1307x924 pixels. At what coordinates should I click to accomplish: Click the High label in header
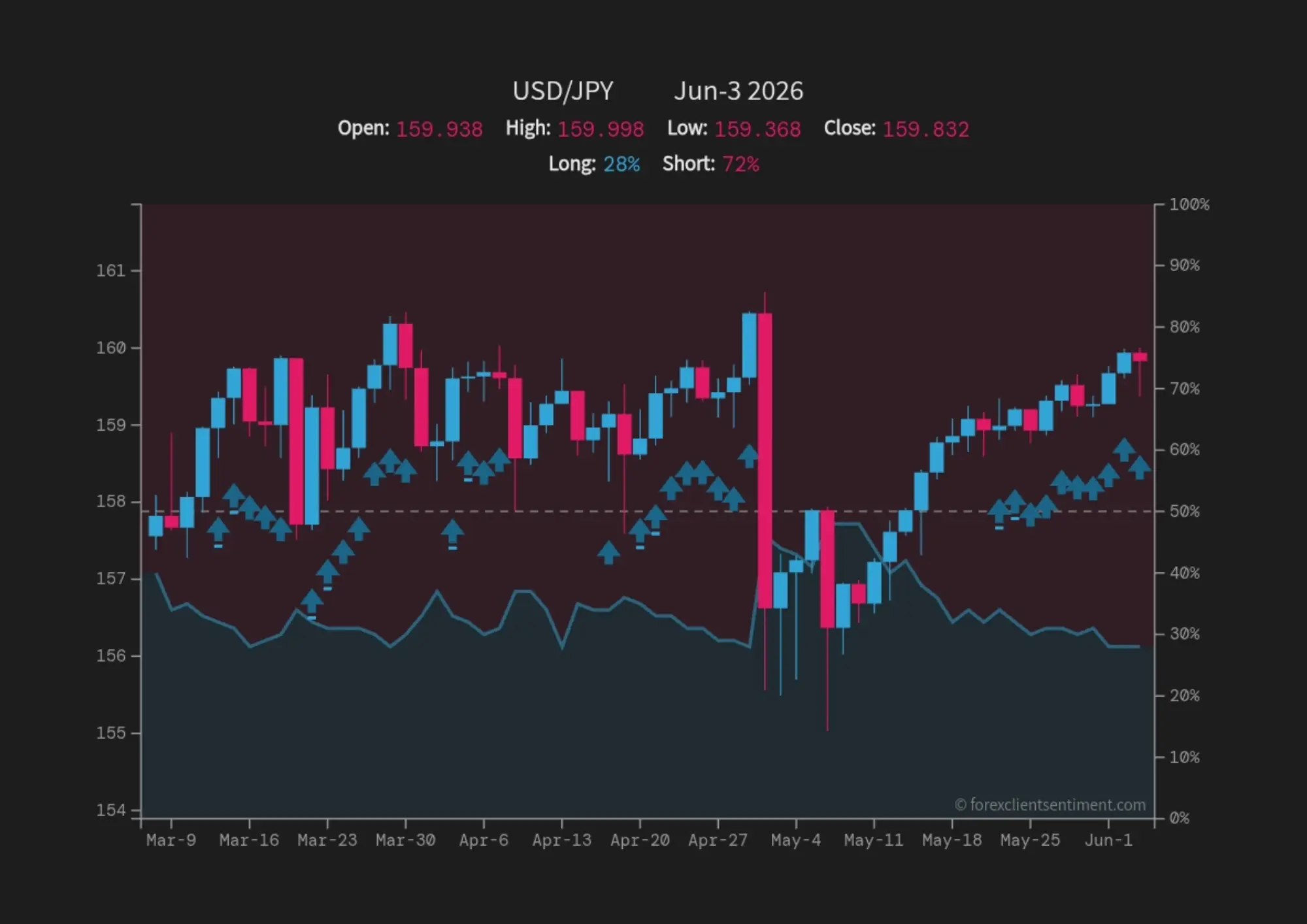(528, 128)
